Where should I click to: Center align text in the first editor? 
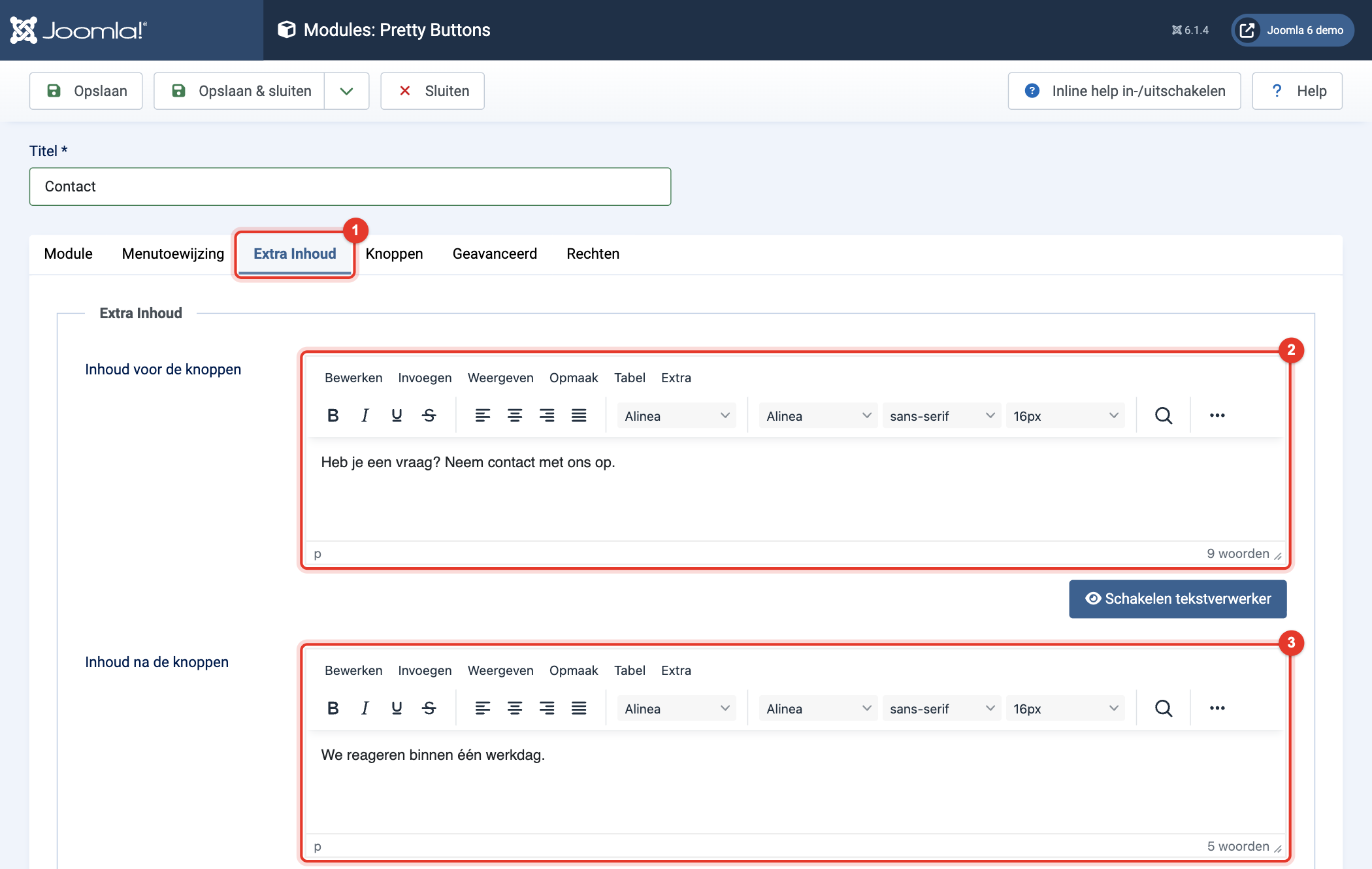[514, 416]
